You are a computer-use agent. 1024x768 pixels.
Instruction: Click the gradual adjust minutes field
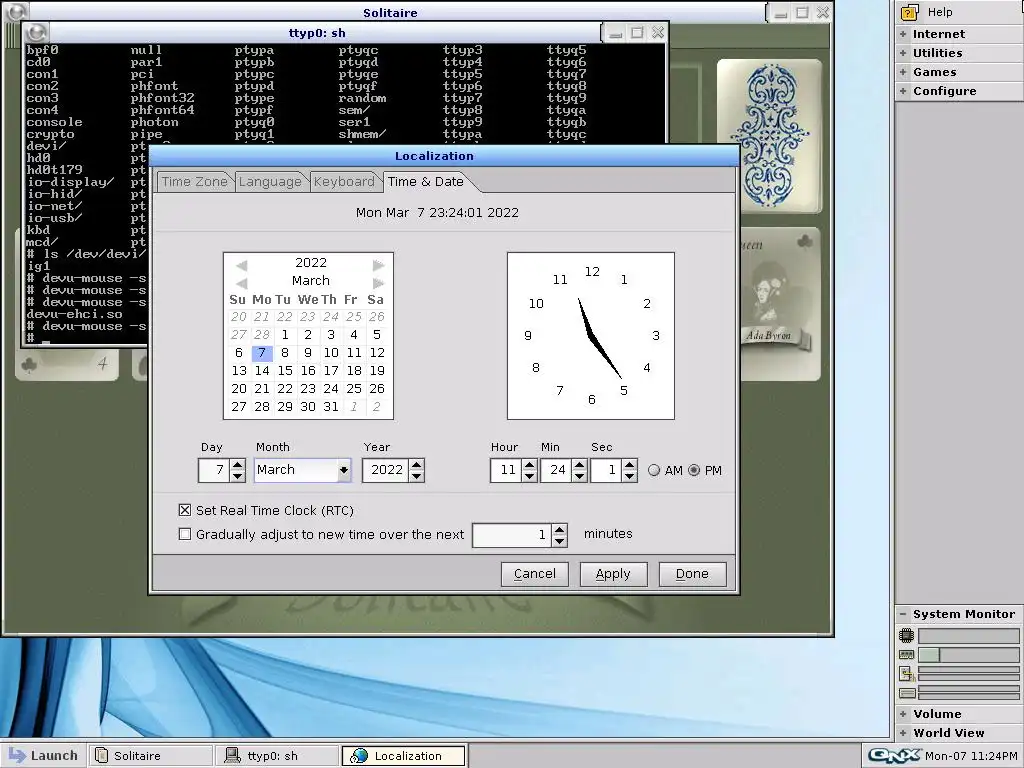click(512, 535)
